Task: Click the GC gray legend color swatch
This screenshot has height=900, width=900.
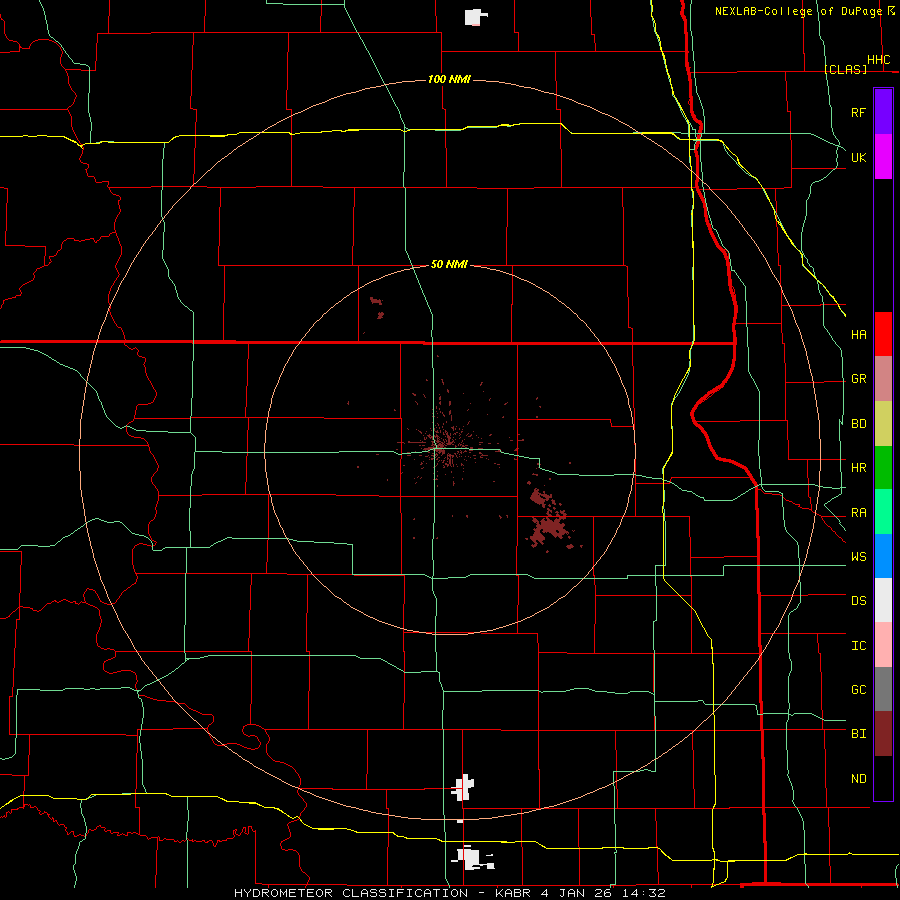Action: coord(883,689)
